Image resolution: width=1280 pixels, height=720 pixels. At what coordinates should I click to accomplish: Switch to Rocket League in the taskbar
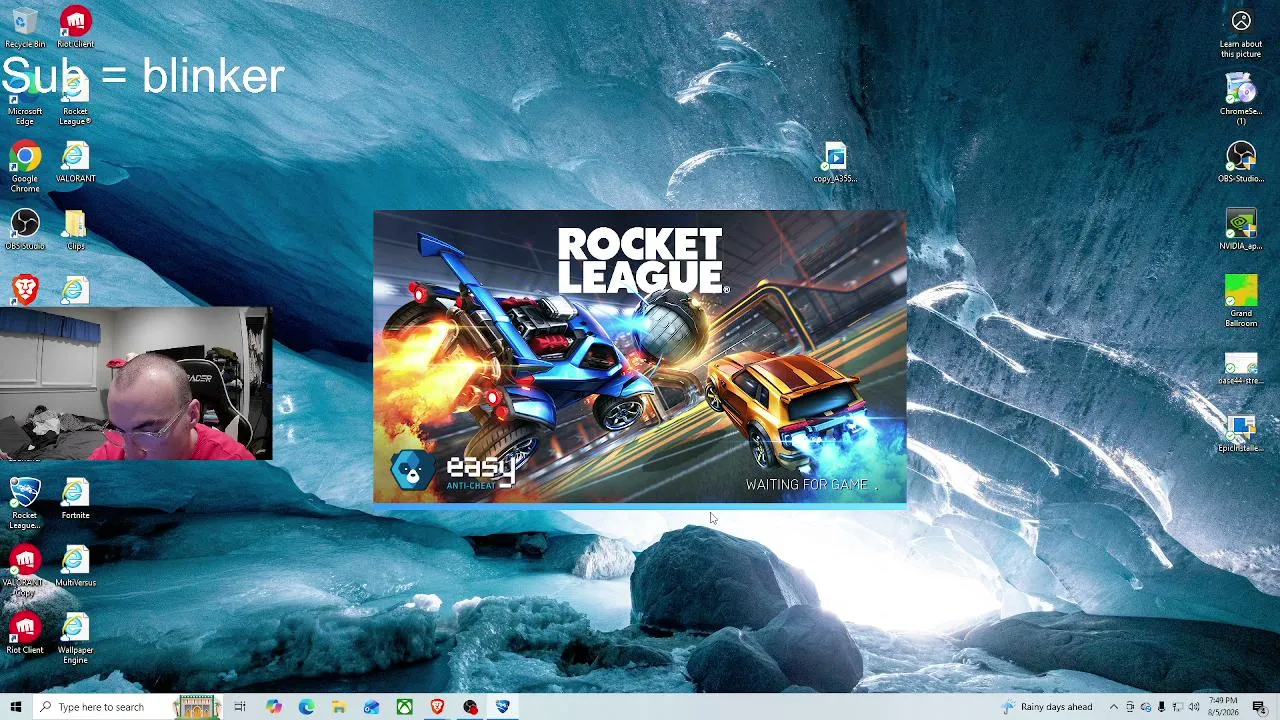(503, 707)
